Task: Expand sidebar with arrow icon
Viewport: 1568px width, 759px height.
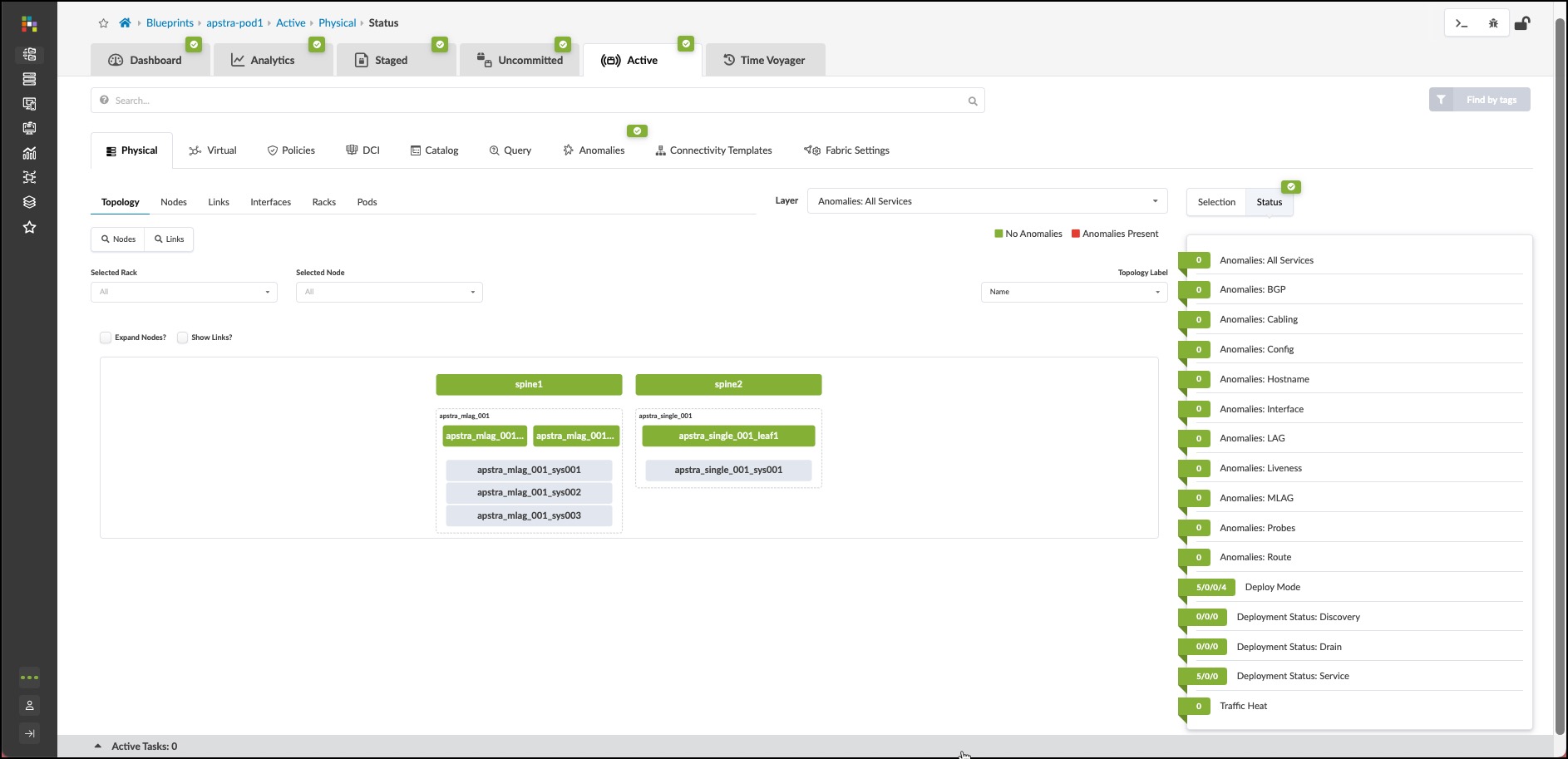Action: tap(29, 733)
